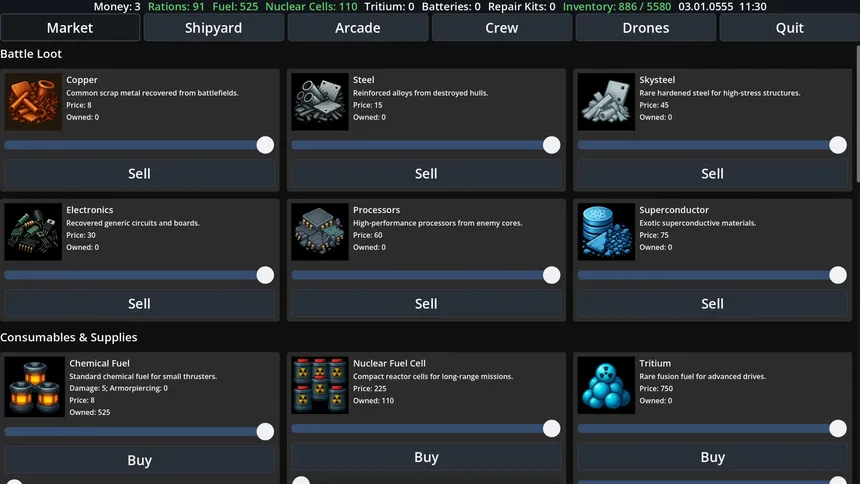The width and height of the screenshot is (860, 484).
Task: Sell Skysteel using its button
Action: [712, 173]
